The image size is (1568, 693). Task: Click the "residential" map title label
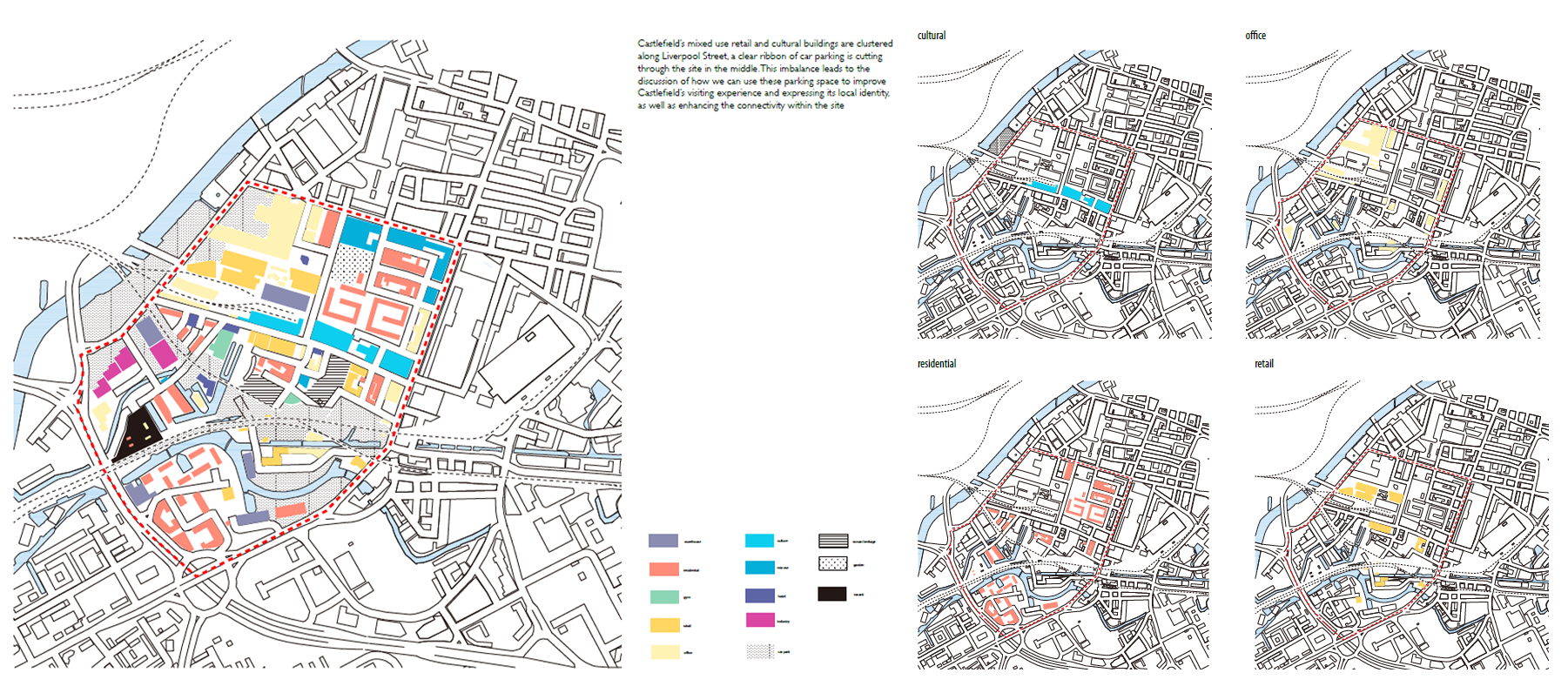(936, 364)
